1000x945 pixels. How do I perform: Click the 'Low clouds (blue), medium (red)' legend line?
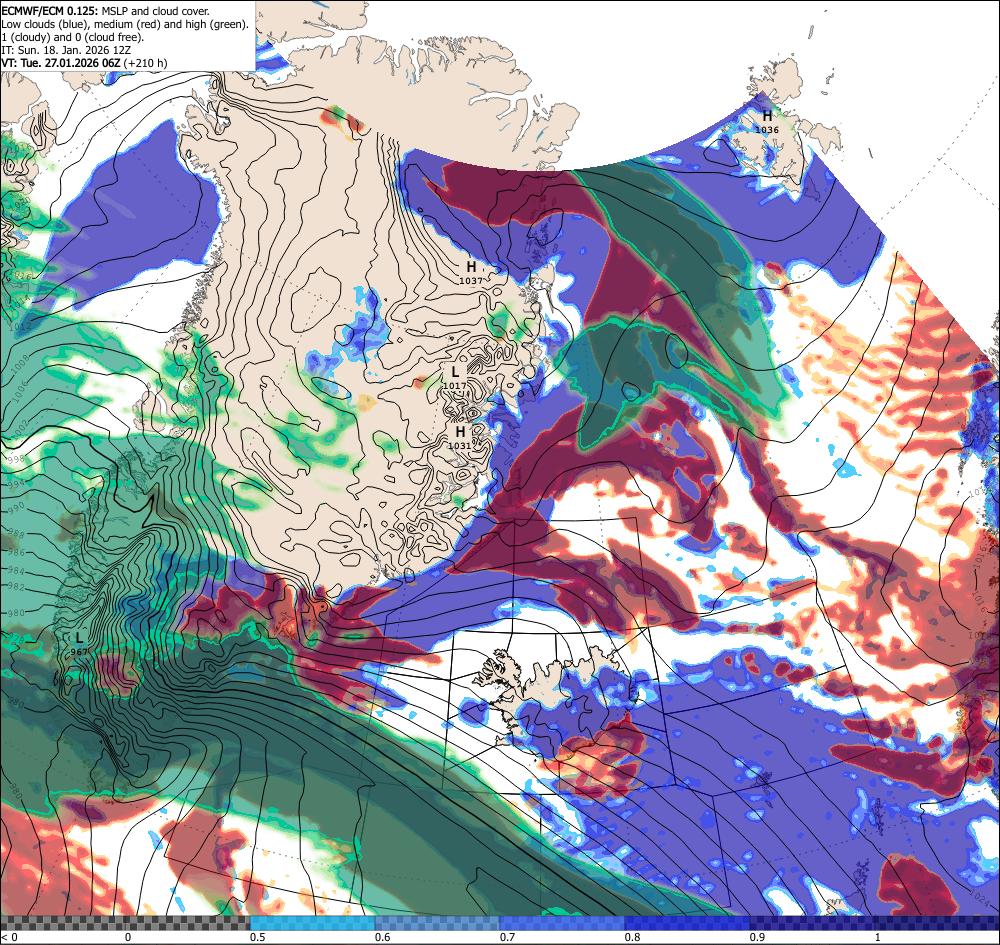pos(125,24)
